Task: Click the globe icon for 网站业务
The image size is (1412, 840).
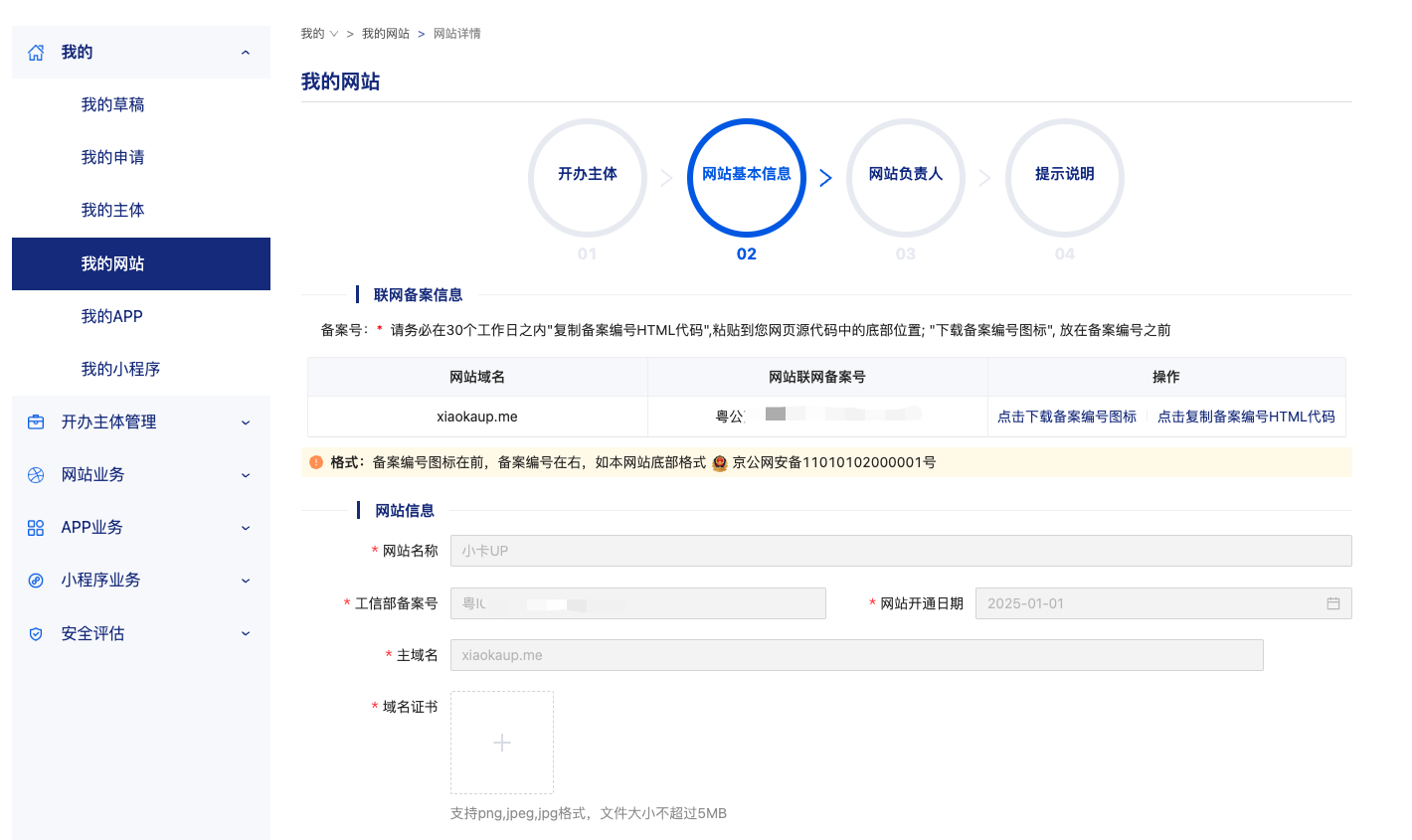Action: (x=36, y=475)
